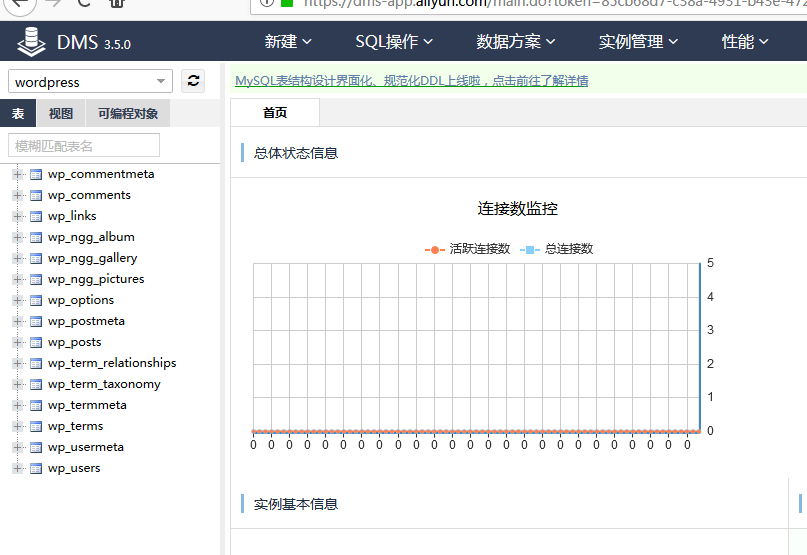Click the table icon beside wp_ngg_pictures
Viewport: 807px width, 555px height.
click(x=36, y=280)
